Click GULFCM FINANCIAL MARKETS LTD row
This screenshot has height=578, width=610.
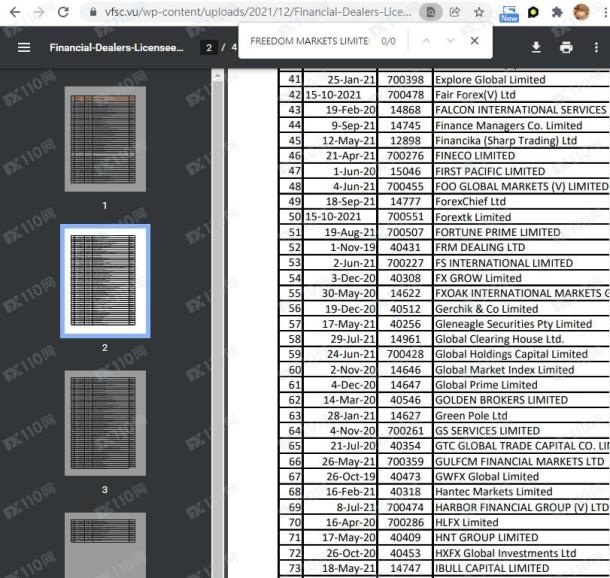(444, 461)
